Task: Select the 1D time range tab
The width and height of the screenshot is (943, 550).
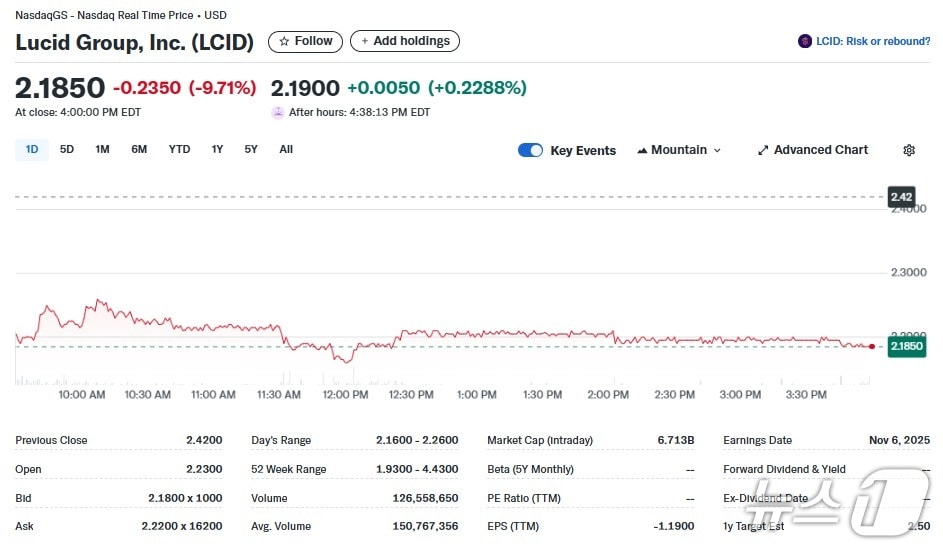Action: tap(32, 149)
